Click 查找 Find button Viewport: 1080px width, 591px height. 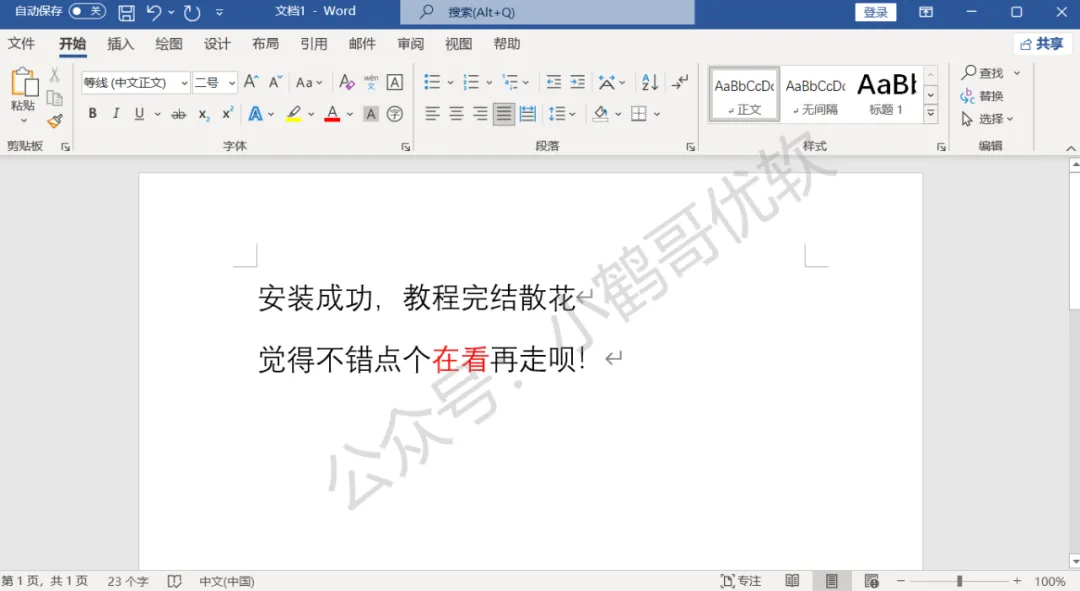[x=984, y=72]
